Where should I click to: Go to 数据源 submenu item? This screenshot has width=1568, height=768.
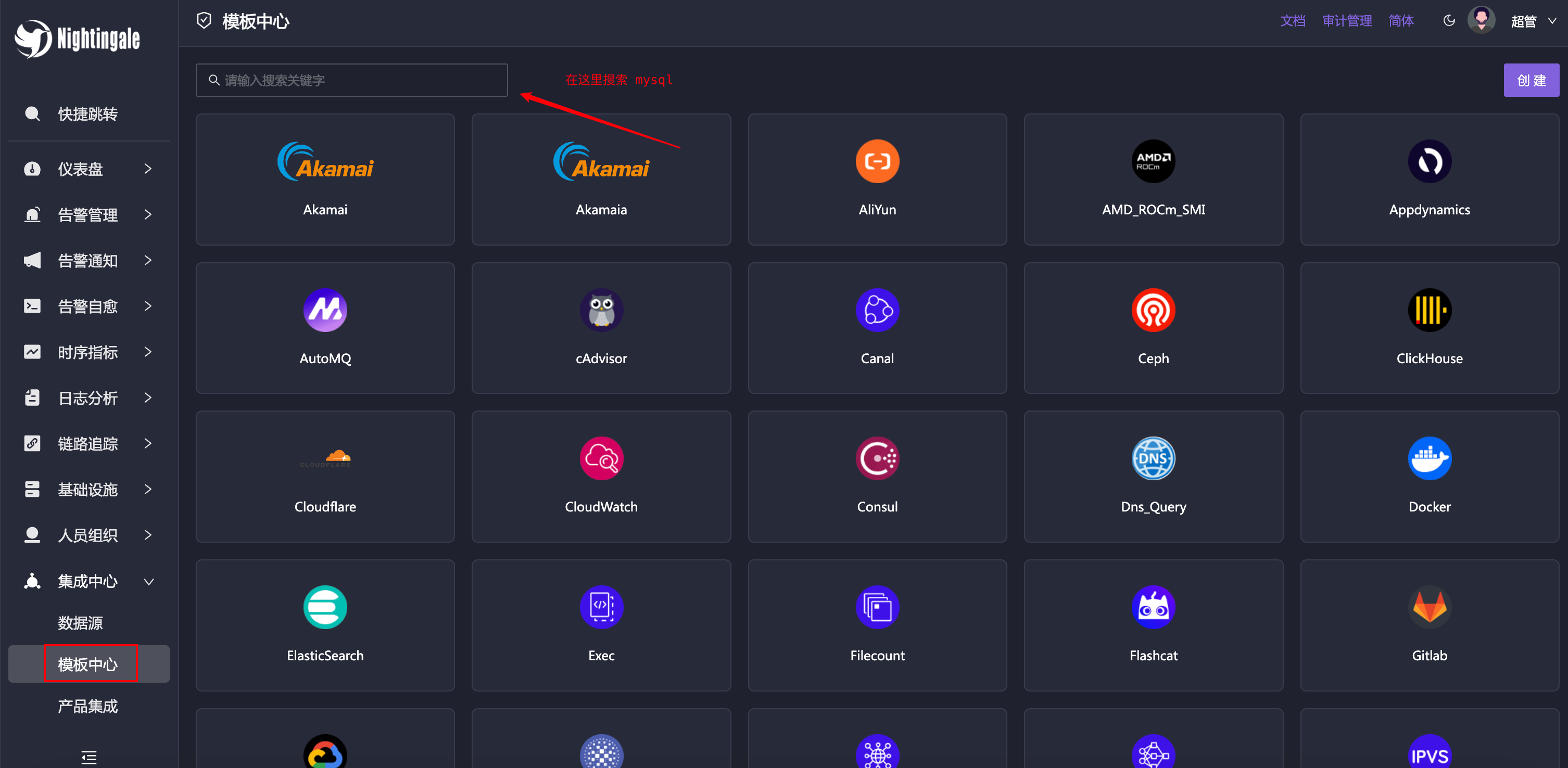tap(80, 622)
